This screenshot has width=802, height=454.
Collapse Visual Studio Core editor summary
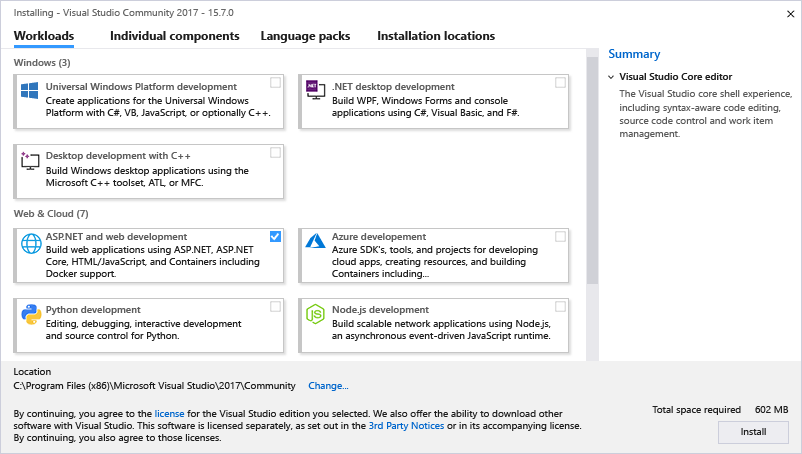[x=611, y=77]
